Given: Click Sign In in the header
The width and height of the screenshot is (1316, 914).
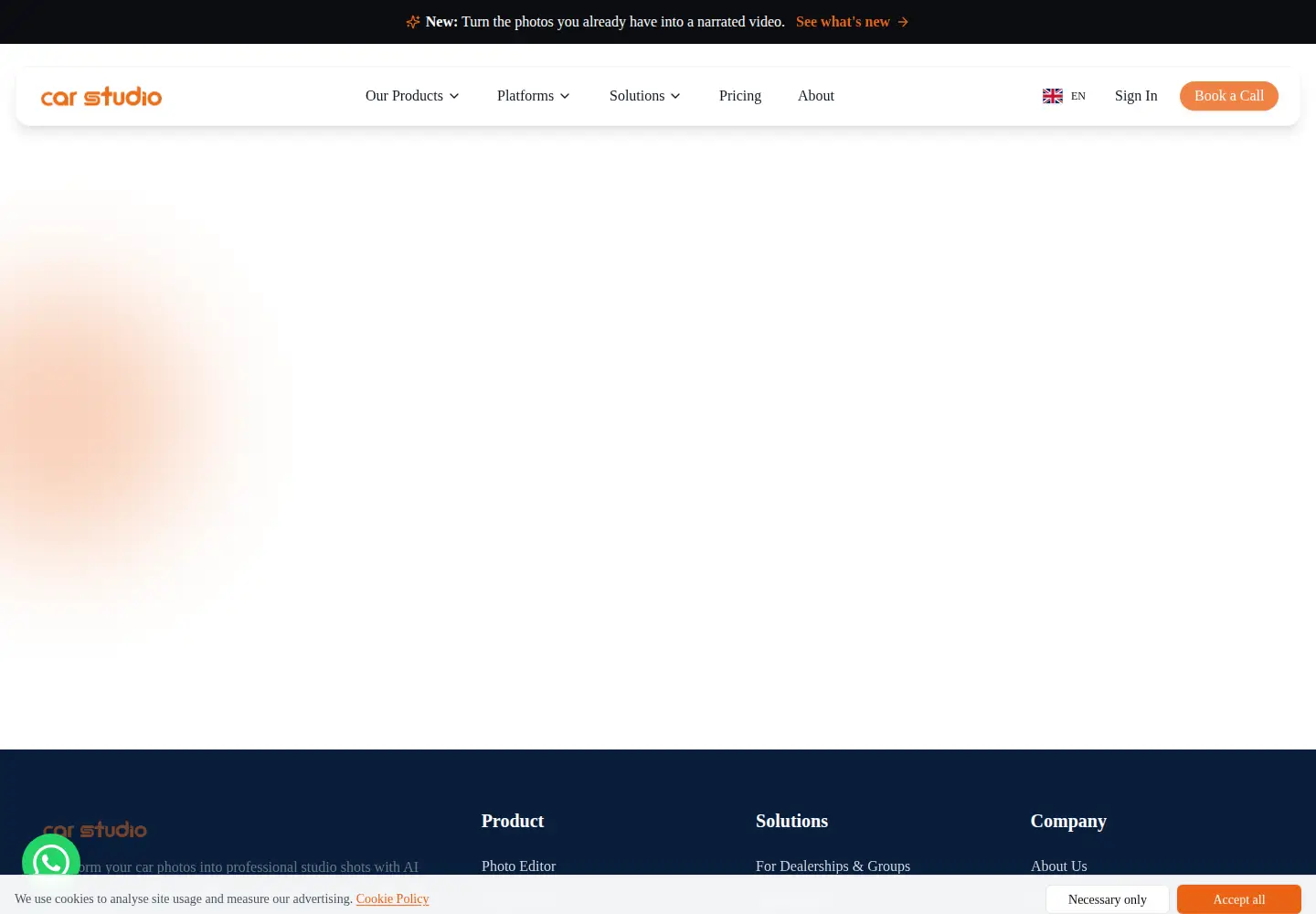Looking at the screenshot, I should pyautogui.click(x=1136, y=96).
